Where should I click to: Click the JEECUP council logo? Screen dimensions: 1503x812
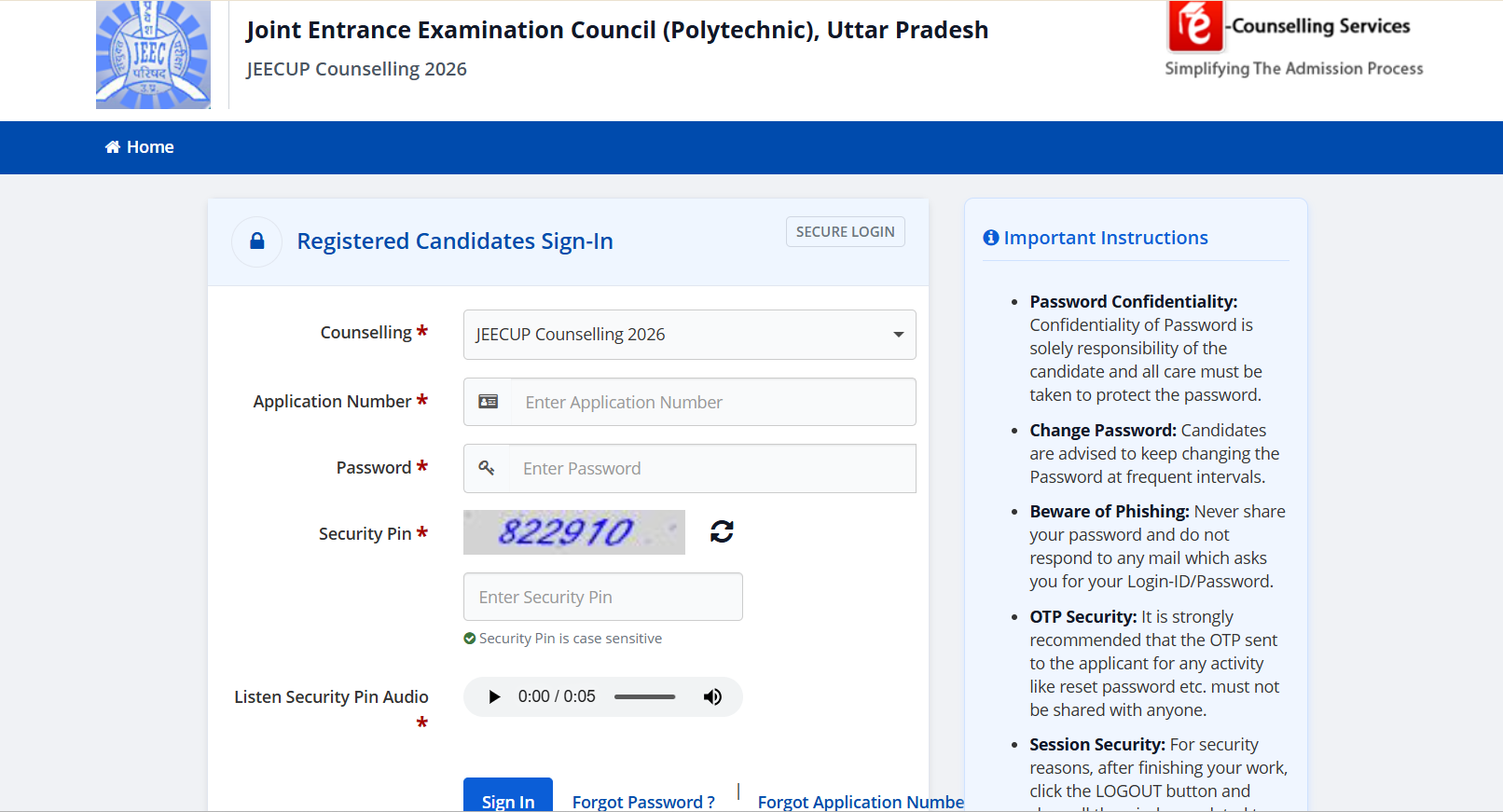(153, 55)
